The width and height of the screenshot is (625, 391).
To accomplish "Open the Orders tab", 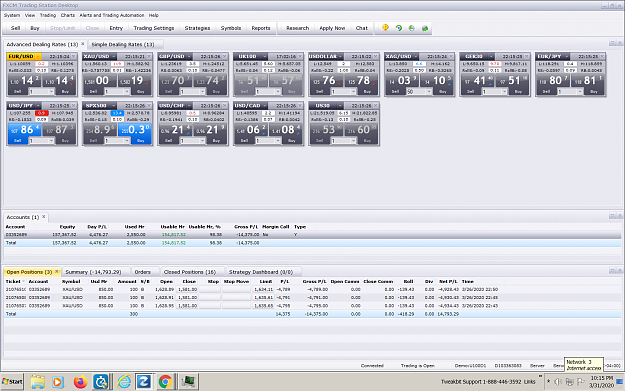I will click(x=142, y=272).
